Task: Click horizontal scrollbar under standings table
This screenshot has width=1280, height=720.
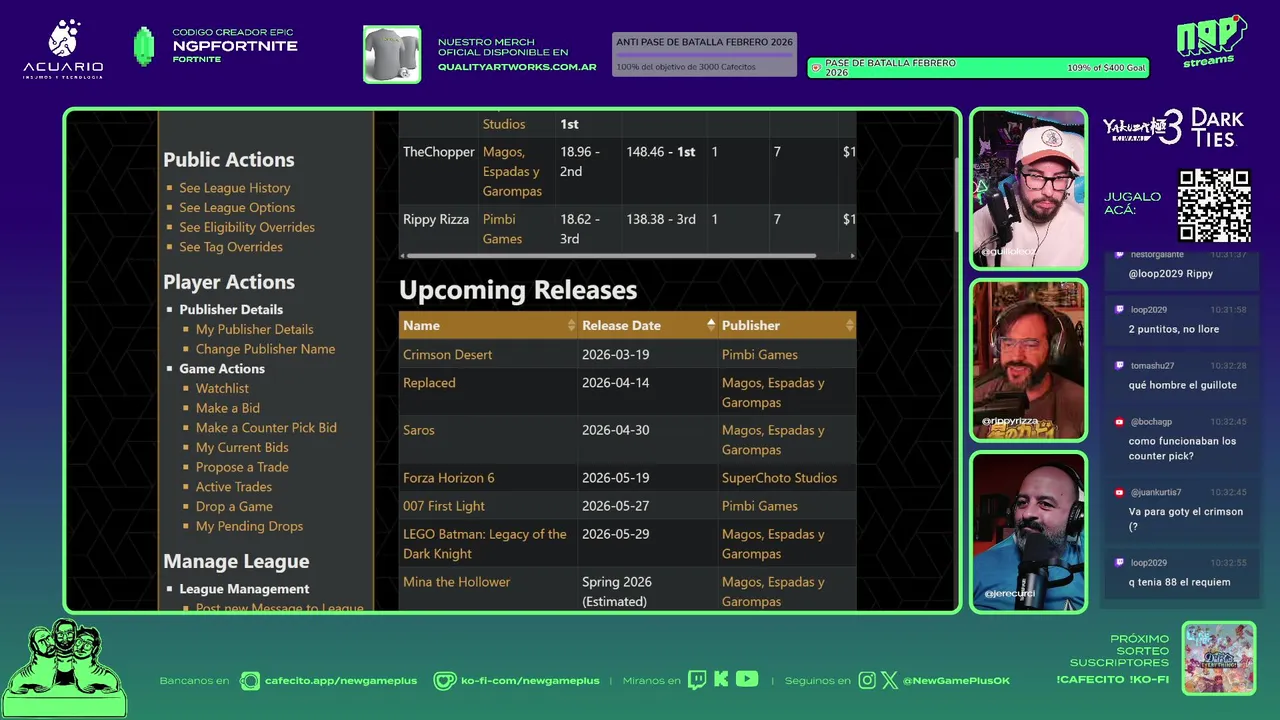Action: point(612,256)
